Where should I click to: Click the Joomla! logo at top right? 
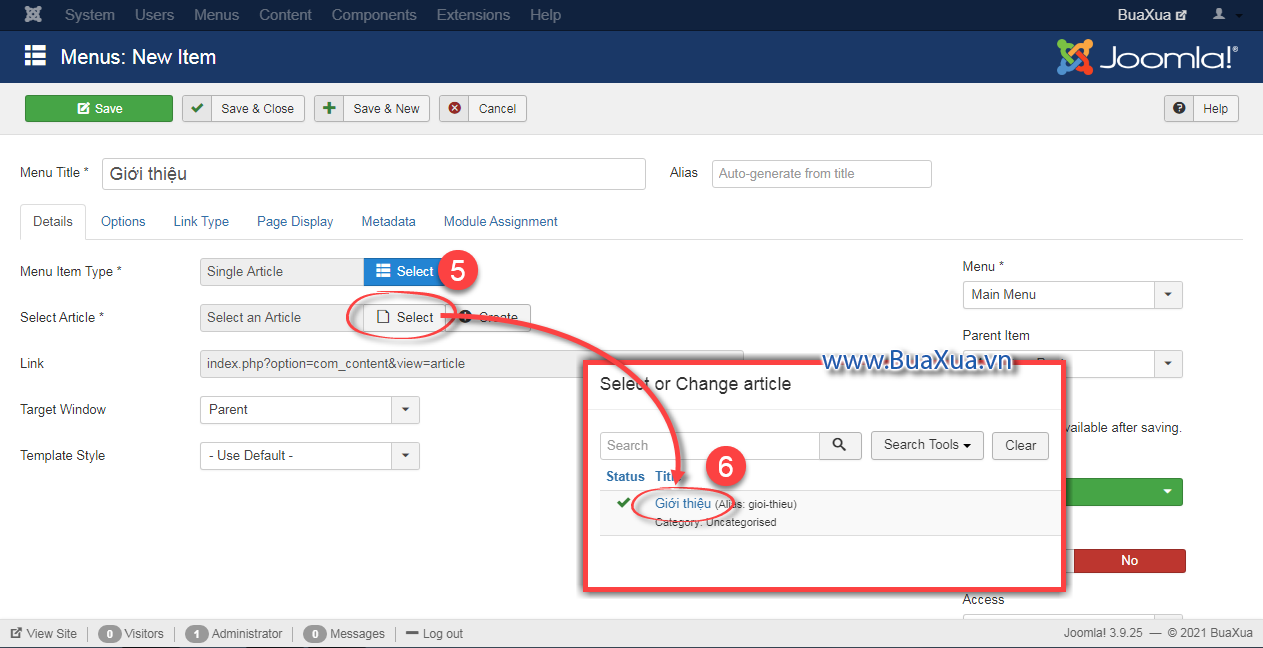pyautogui.click(x=1147, y=57)
